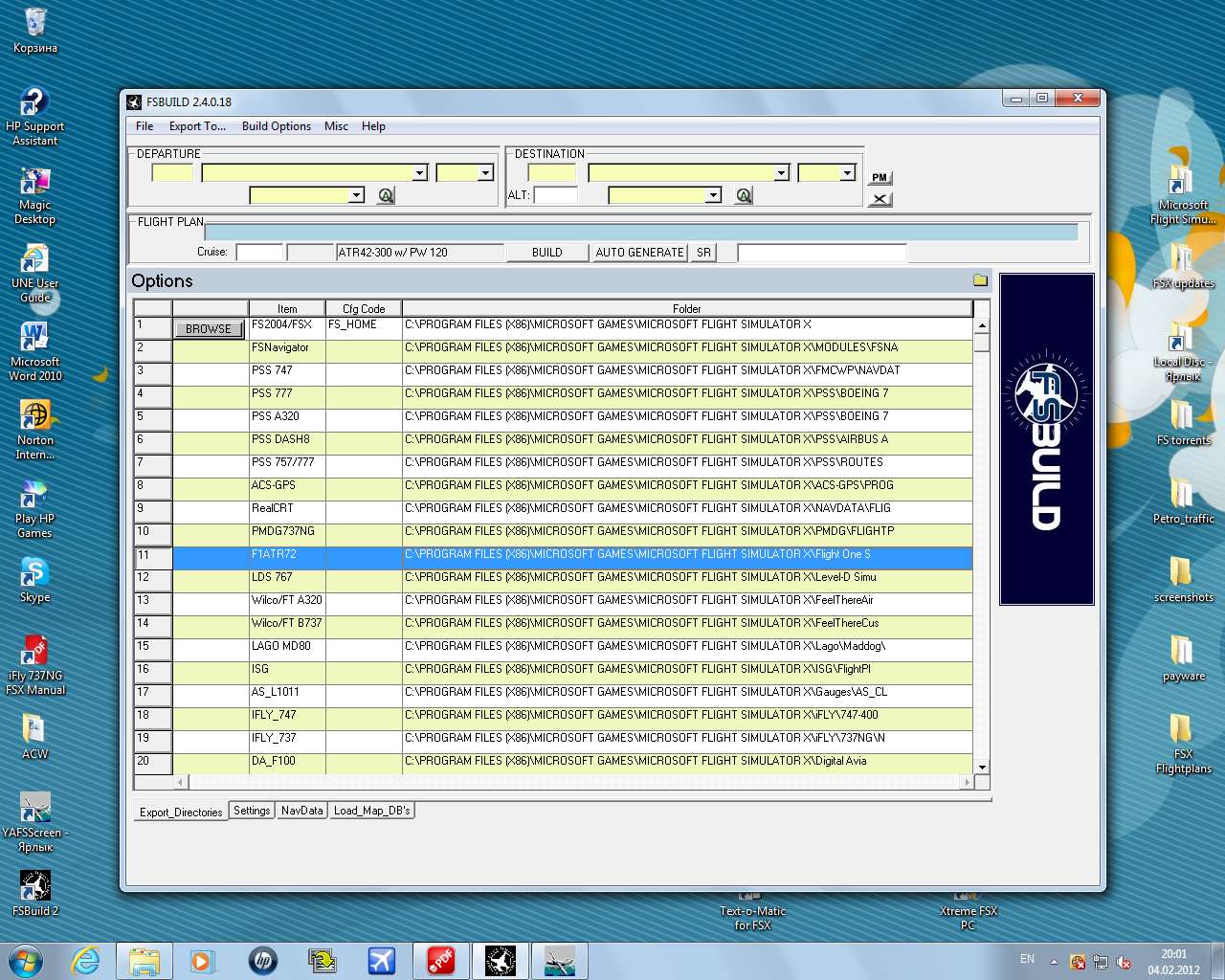Open the Help menu

click(373, 126)
